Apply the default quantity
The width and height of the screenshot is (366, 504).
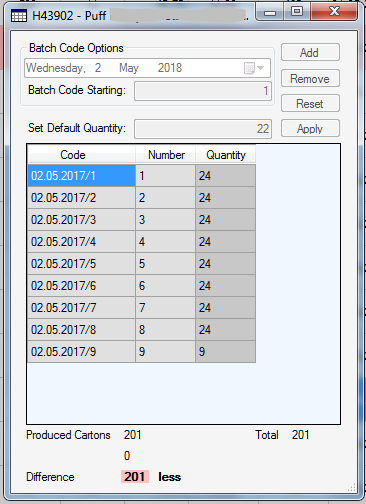click(x=310, y=128)
